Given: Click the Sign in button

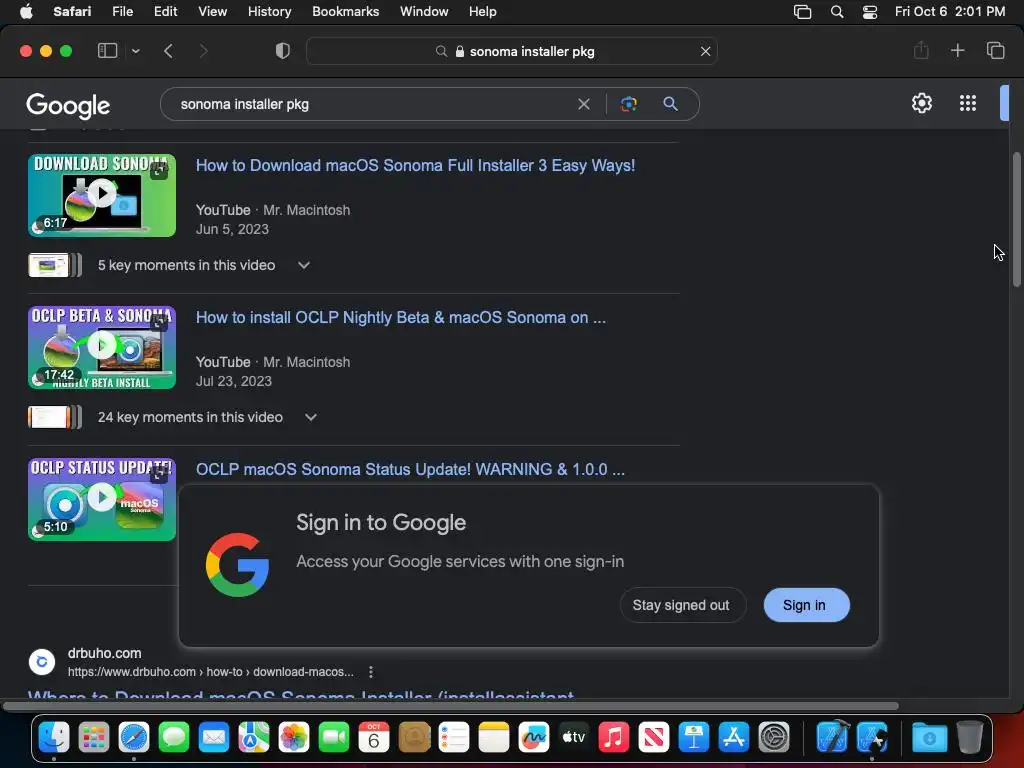Looking at the screenshot, I should point(807,605).
